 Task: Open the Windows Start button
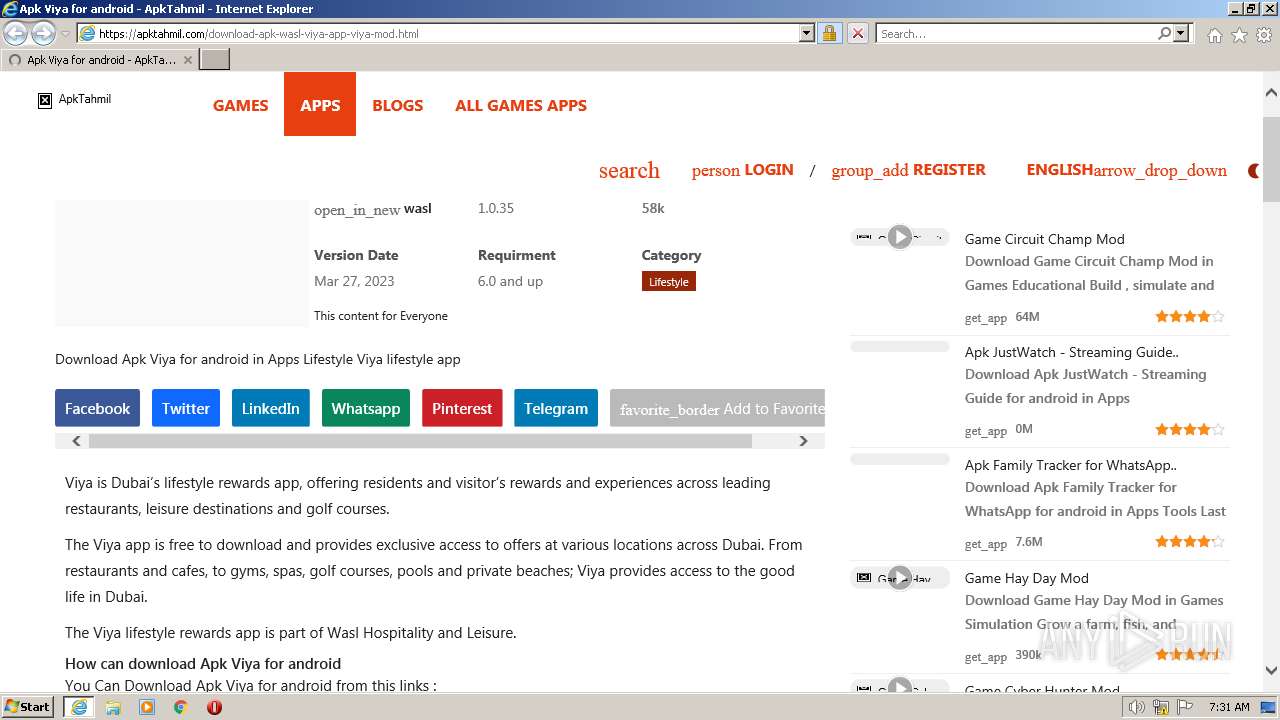click(x=28, y=707)
